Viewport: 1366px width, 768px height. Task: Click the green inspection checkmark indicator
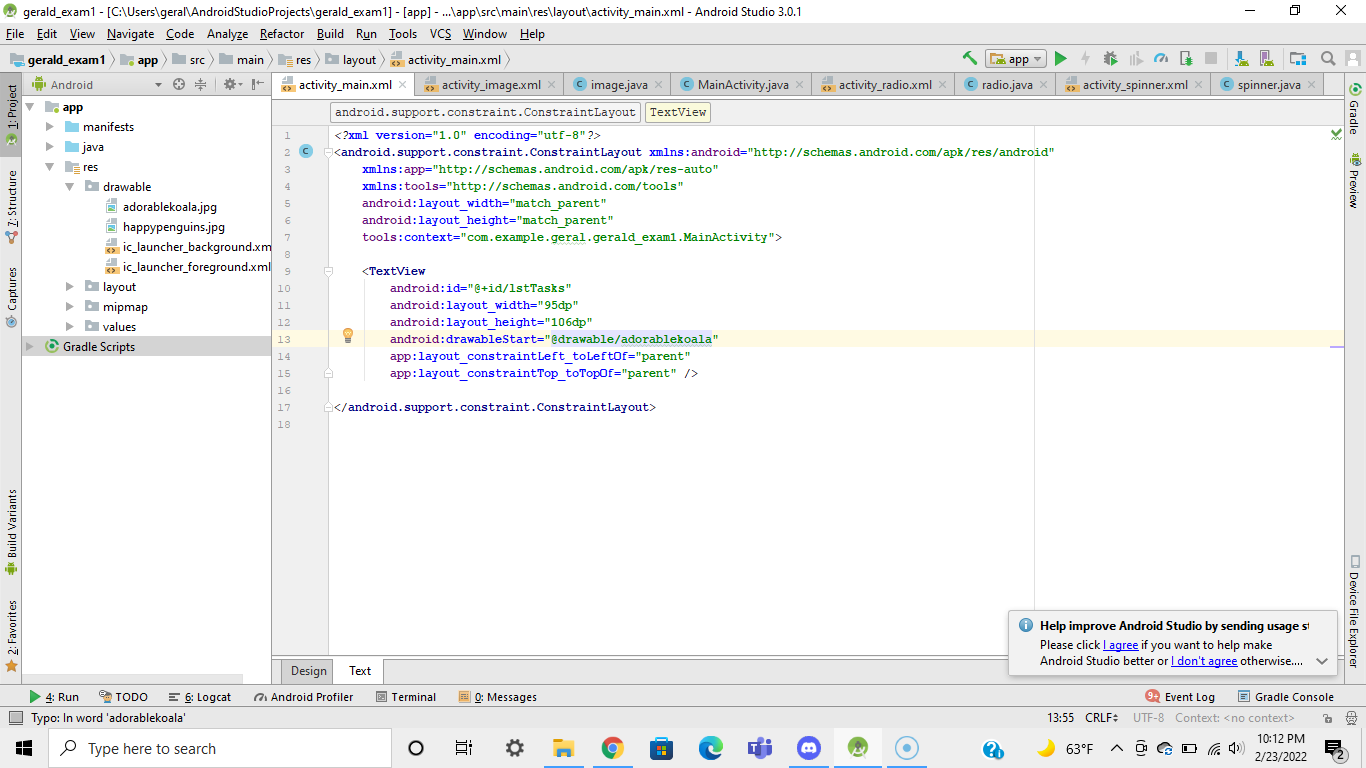coord(1336,133)
